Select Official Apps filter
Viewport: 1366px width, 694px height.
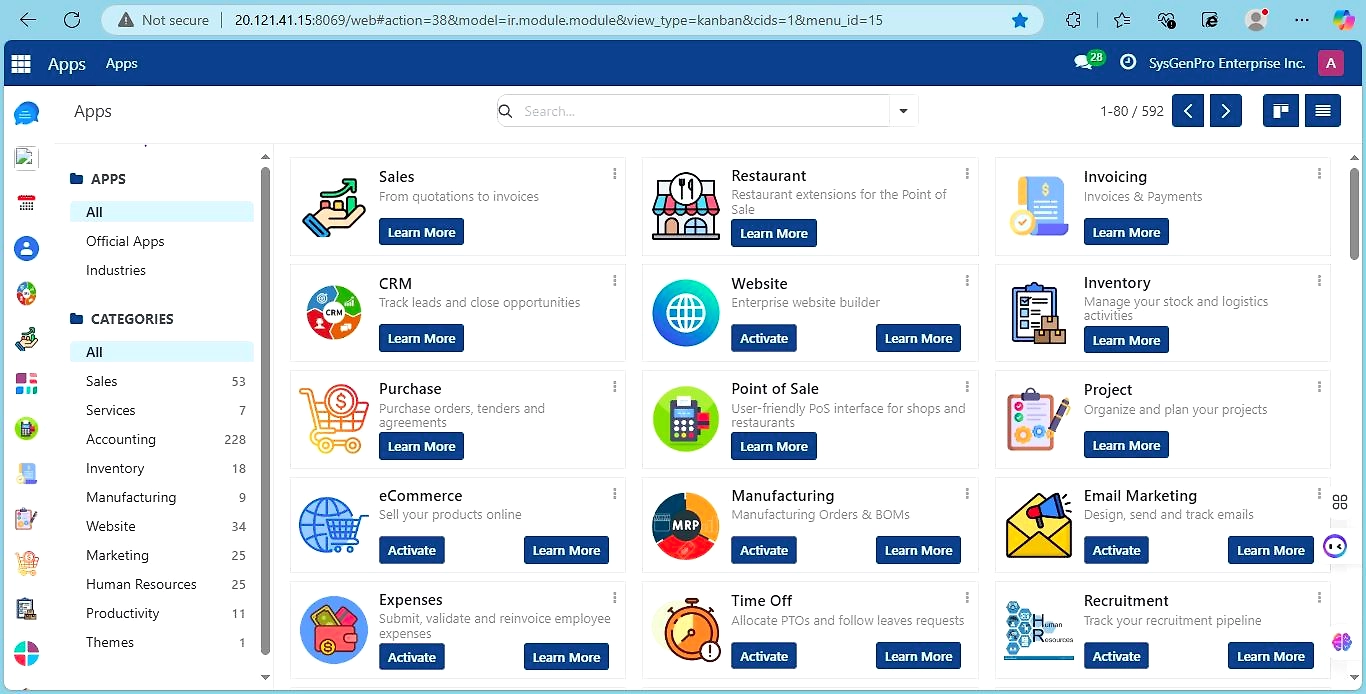coord(125,241)
